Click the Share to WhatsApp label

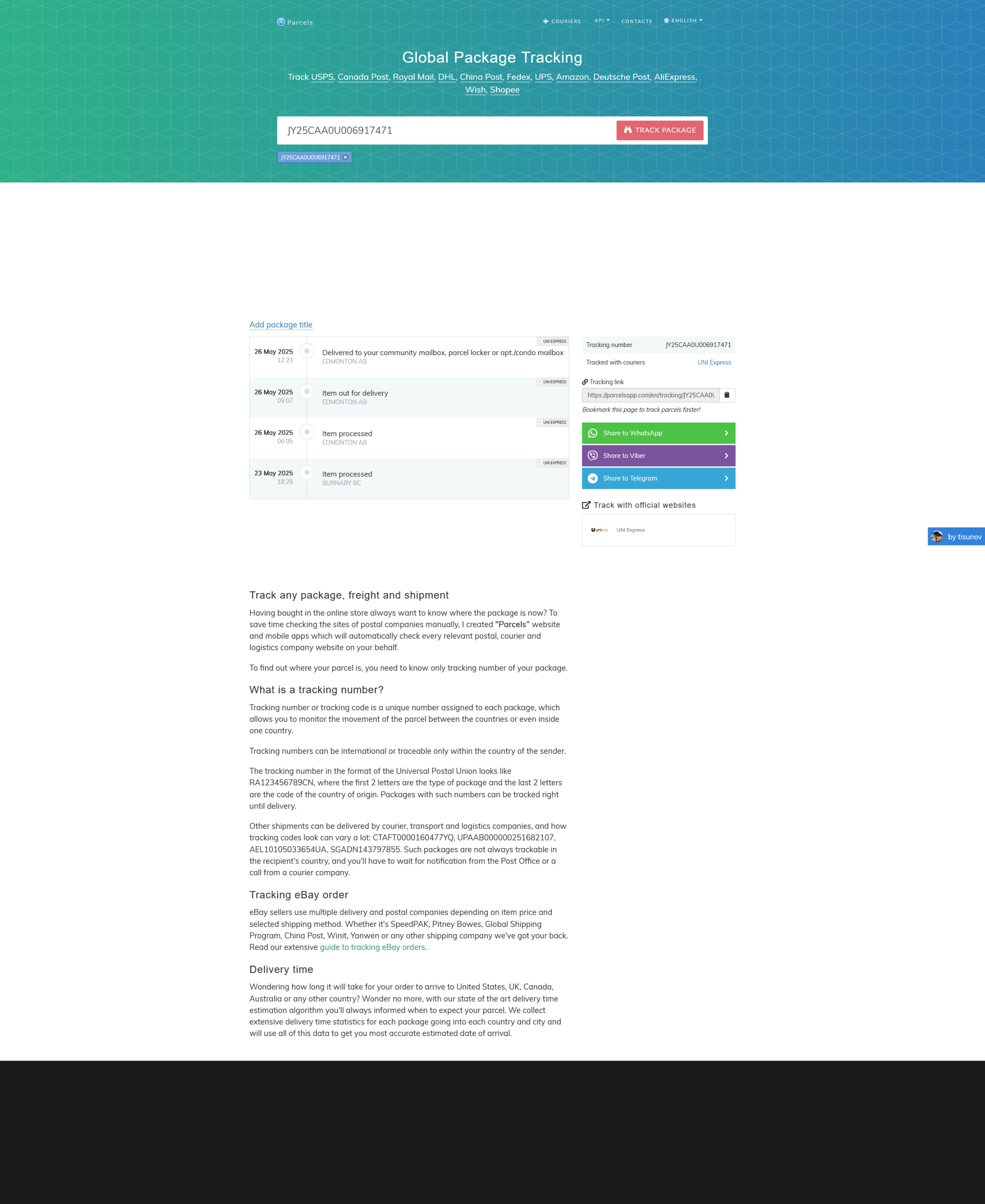tap(633, 434)
